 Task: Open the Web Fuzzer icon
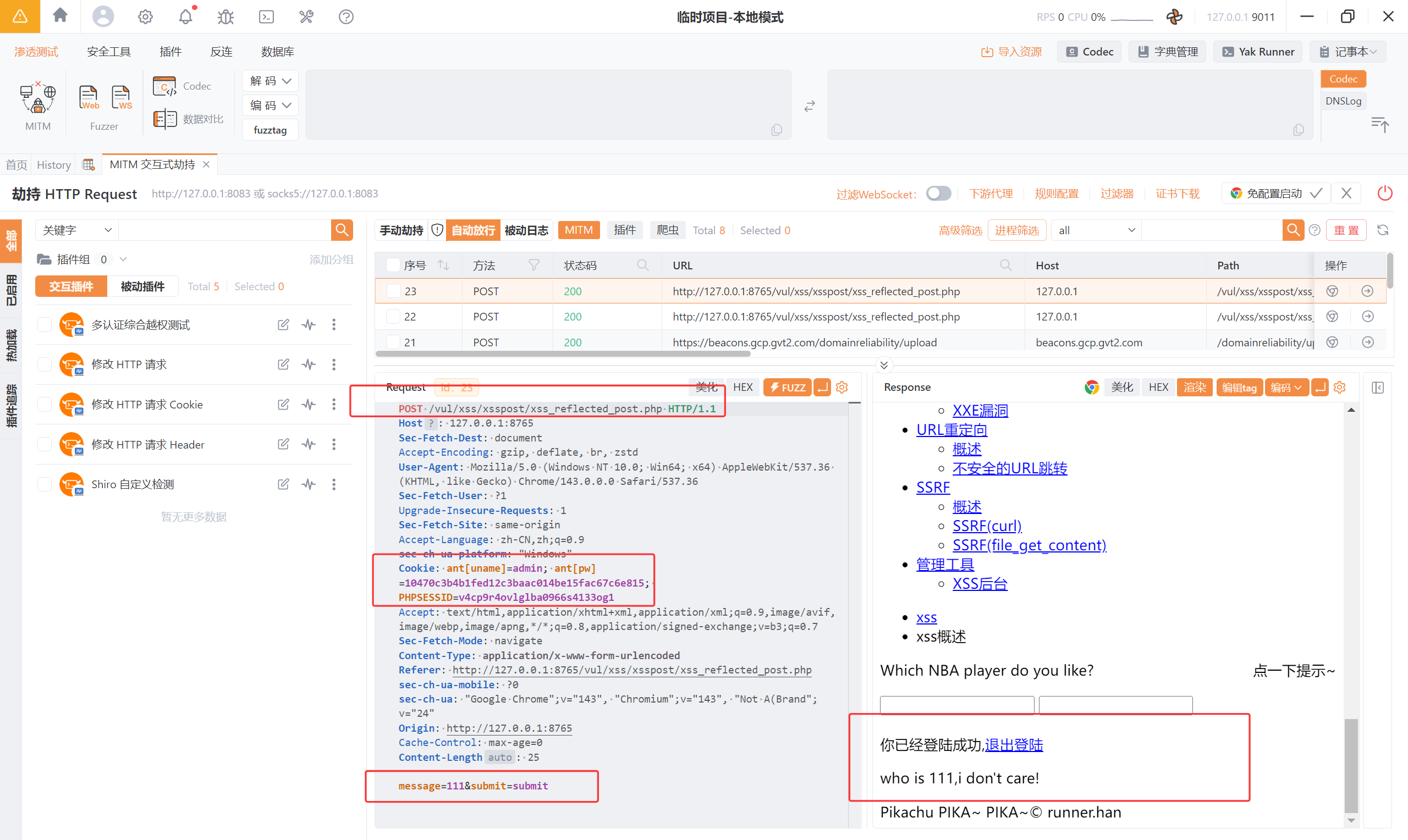89,98
